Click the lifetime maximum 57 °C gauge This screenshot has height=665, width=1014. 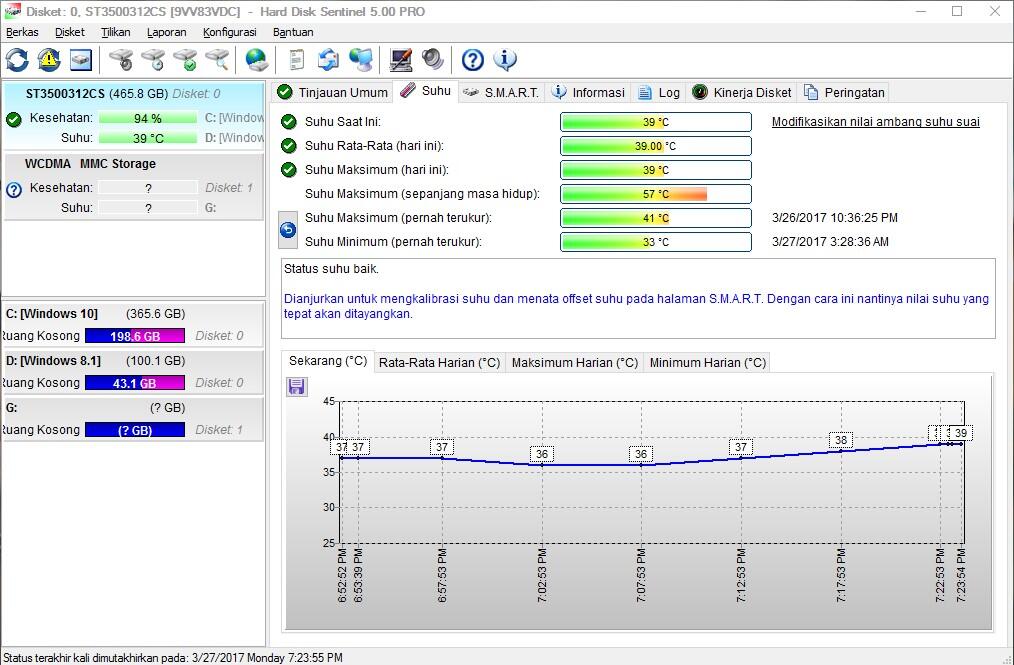click(x=656, y=193)
